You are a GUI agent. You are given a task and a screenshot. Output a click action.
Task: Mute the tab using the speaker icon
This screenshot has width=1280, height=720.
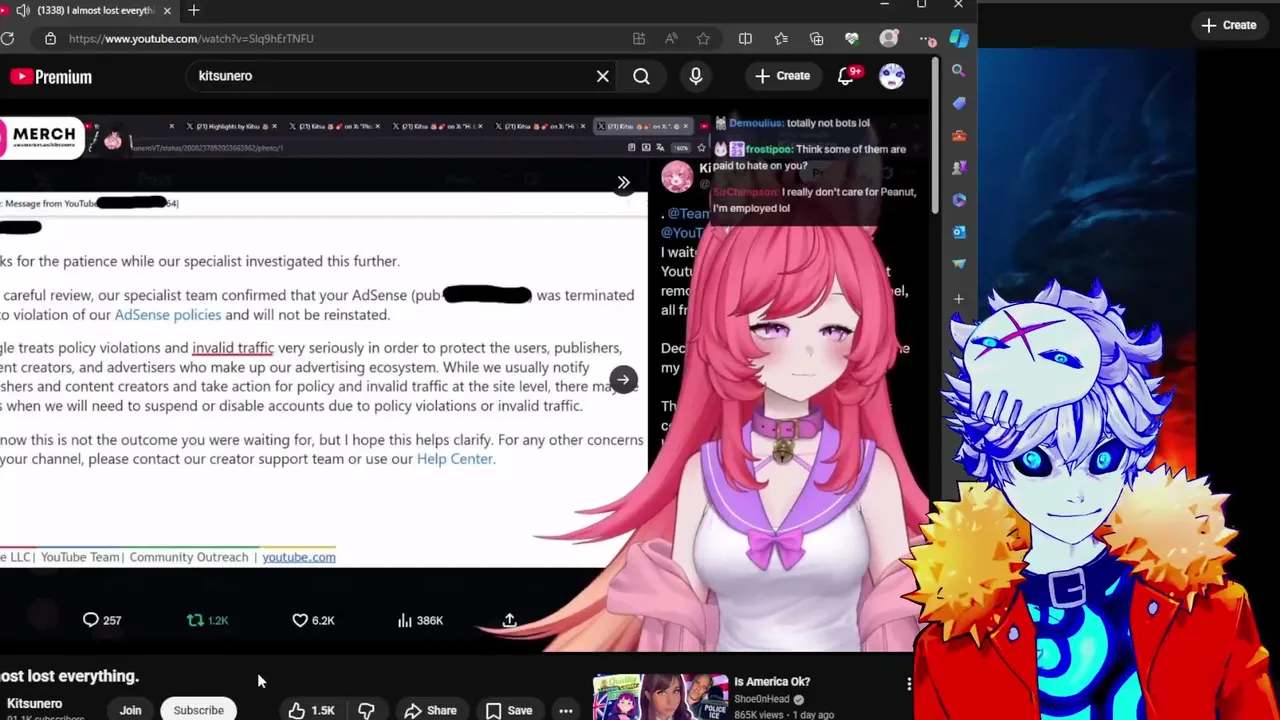click(x=22, y=10)
